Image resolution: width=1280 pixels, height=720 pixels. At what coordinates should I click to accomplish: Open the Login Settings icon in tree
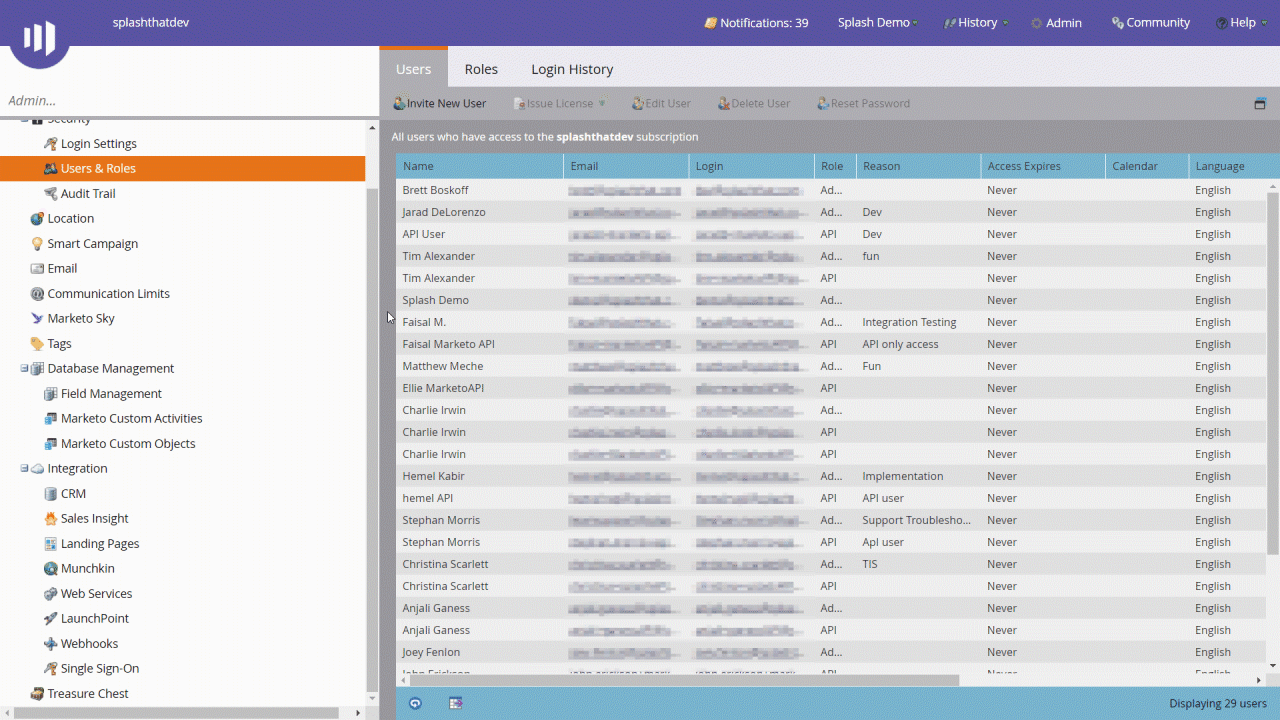point(50,144)
